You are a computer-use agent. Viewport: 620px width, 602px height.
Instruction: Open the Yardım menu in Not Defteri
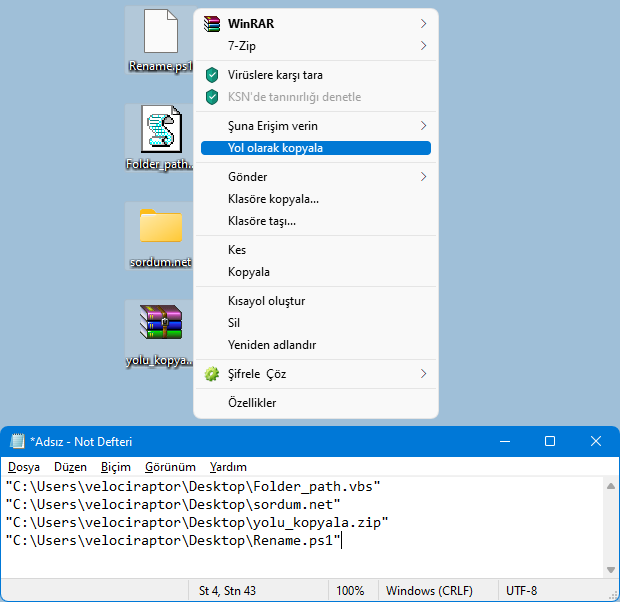coord(228,467)
